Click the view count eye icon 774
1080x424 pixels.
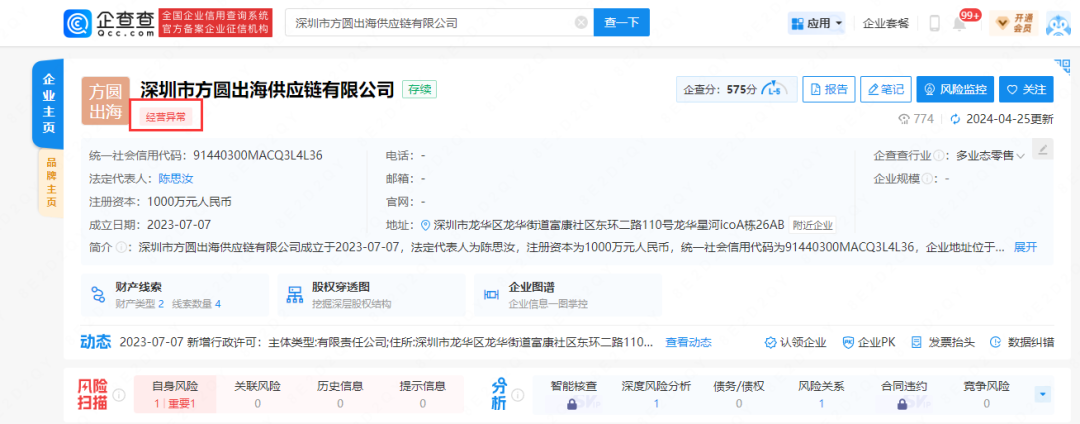coord(904,119)
